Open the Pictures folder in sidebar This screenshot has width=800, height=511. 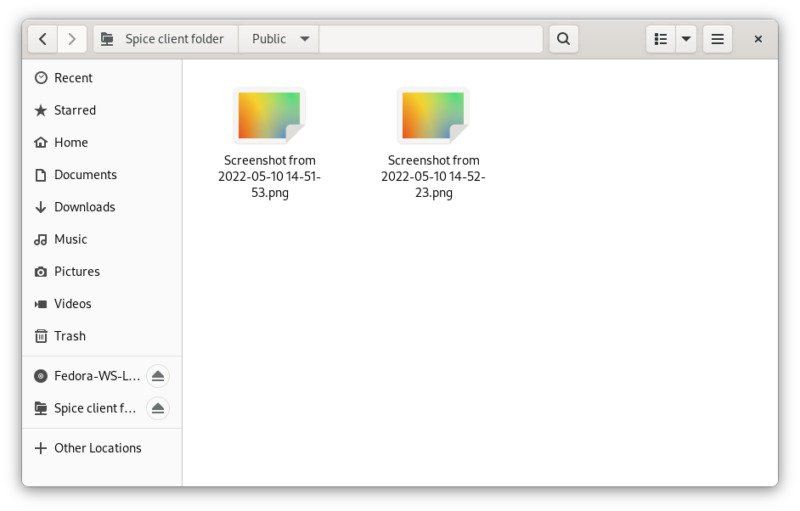click(x=76, y=271)
